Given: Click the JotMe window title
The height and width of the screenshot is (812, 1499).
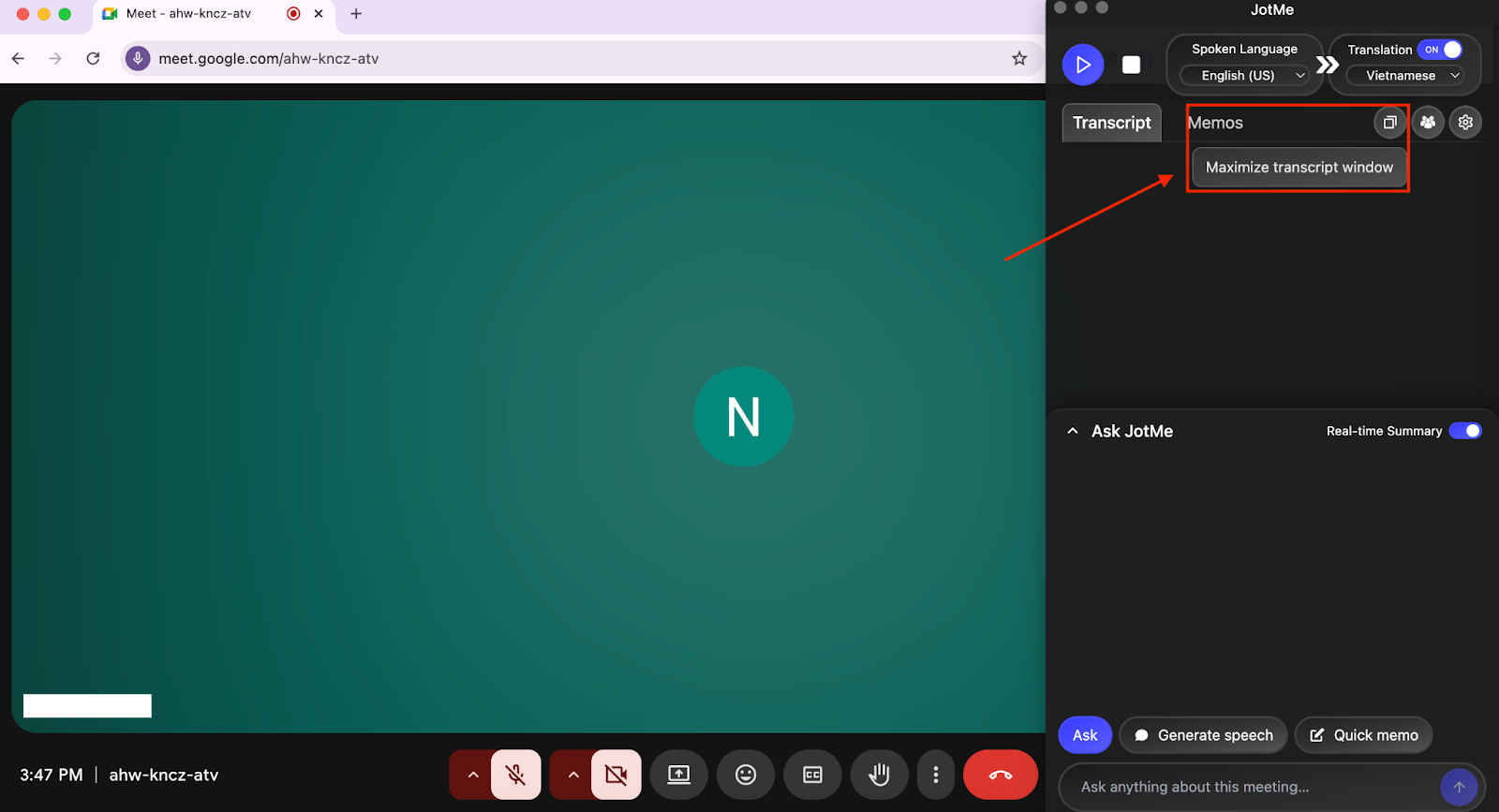Looking at the screenshot, I should tap(1272, 9).
